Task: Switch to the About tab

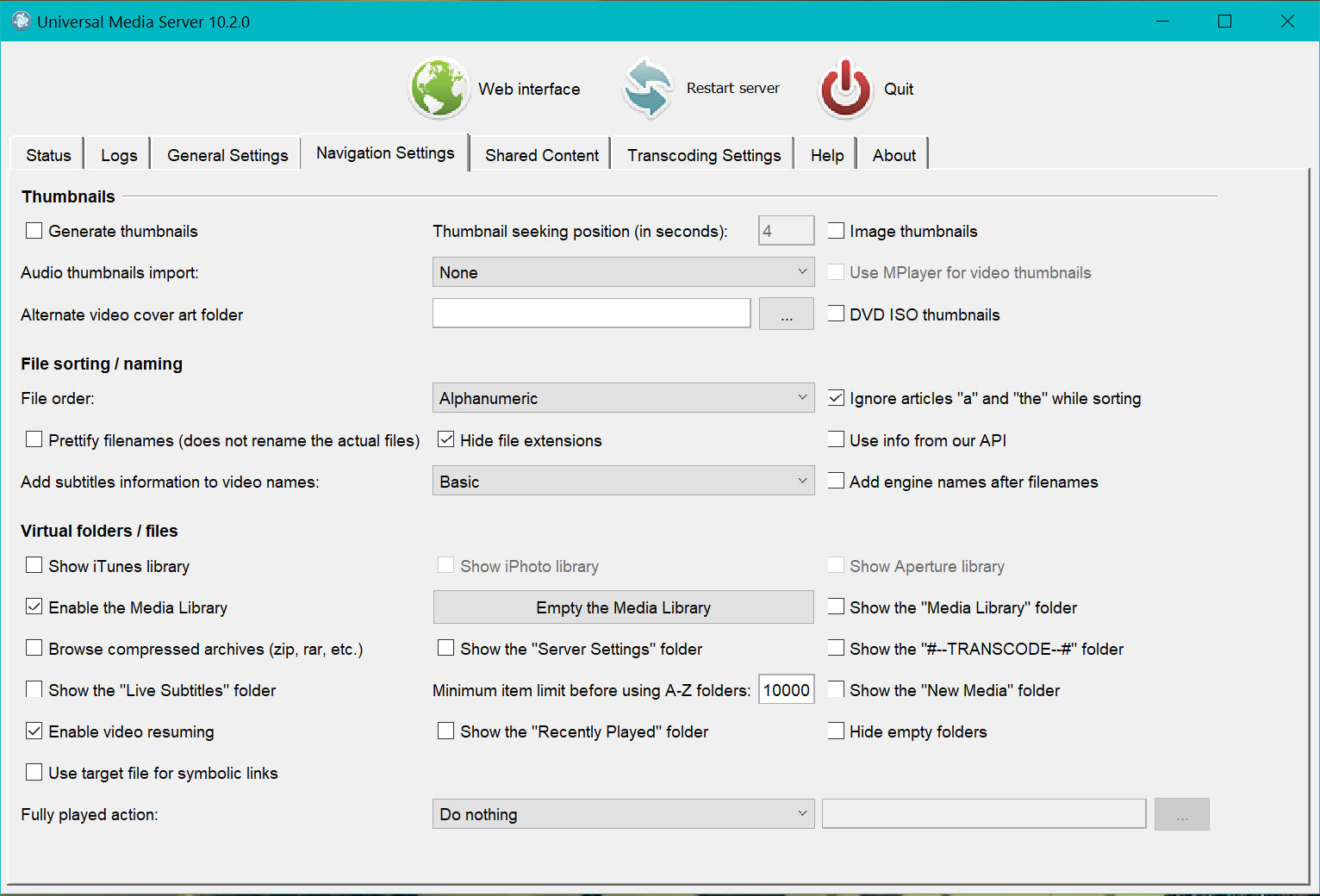Action: click(894, 155)
